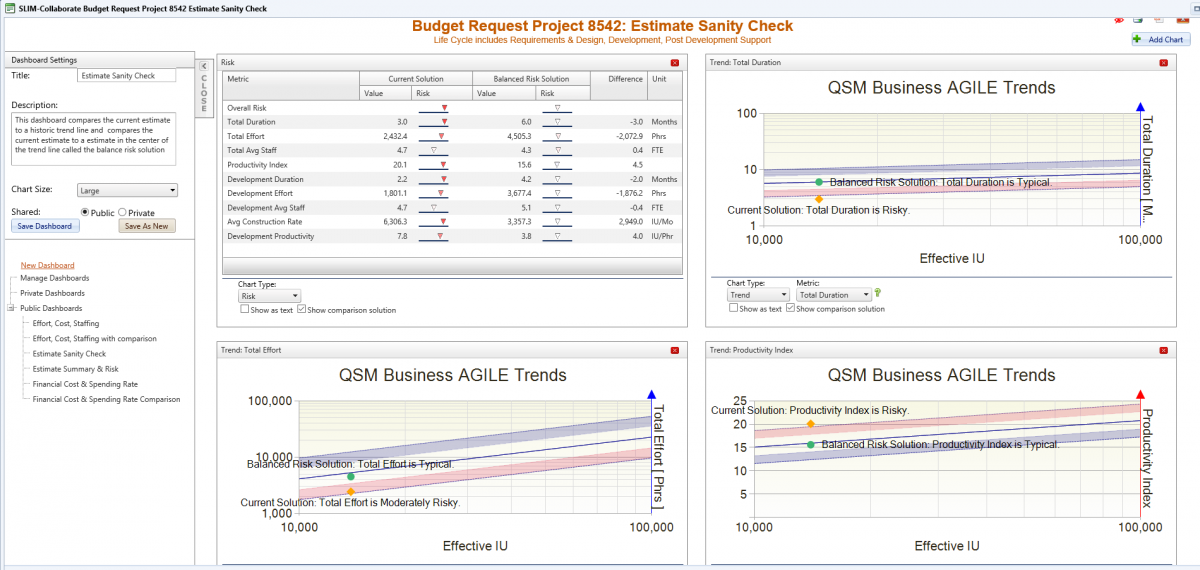Click Current Solution risk marker for Total Duration row
1200x570 pixels.
point(444,122)
